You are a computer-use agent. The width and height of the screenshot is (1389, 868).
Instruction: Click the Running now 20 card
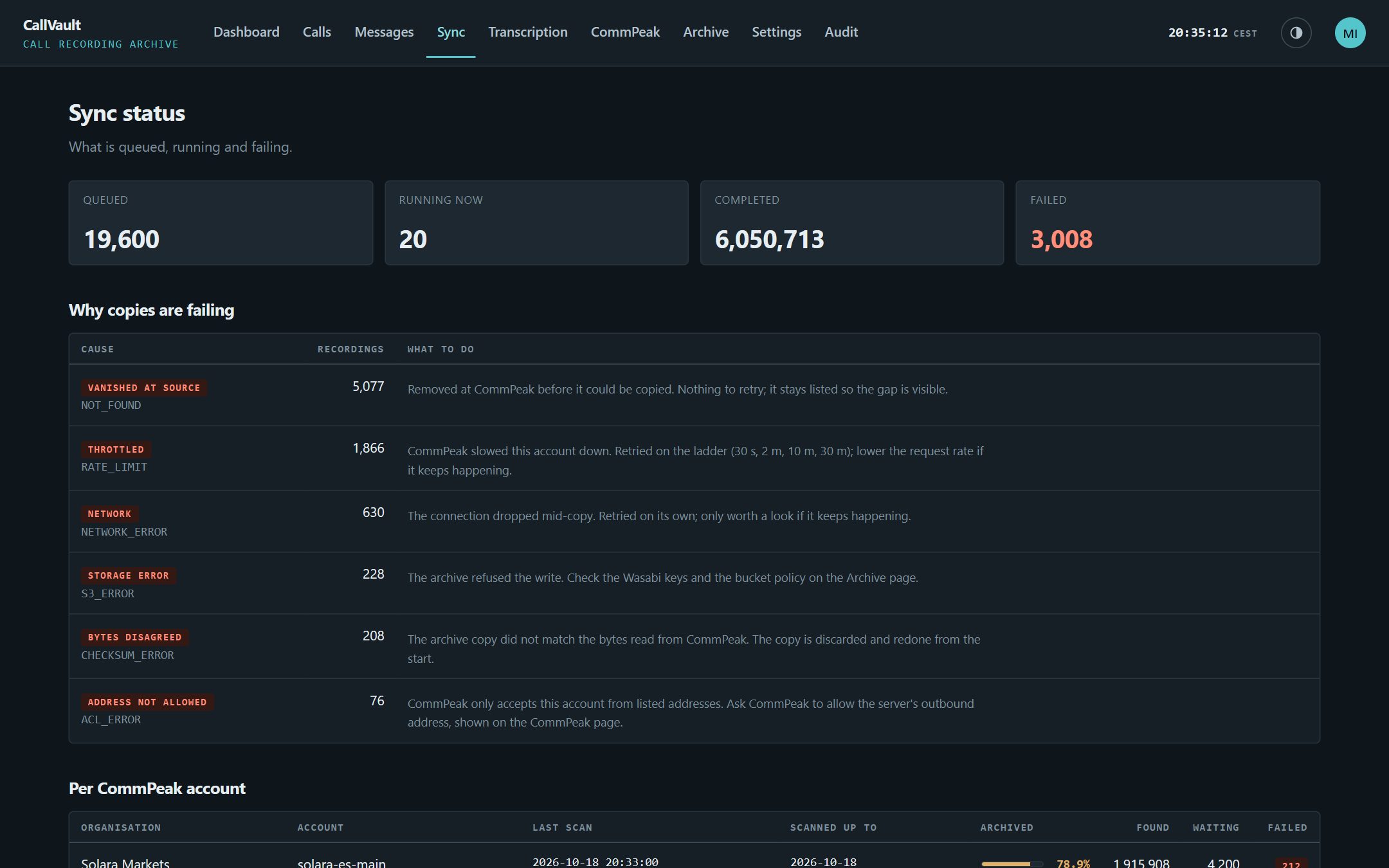[536, 222]
